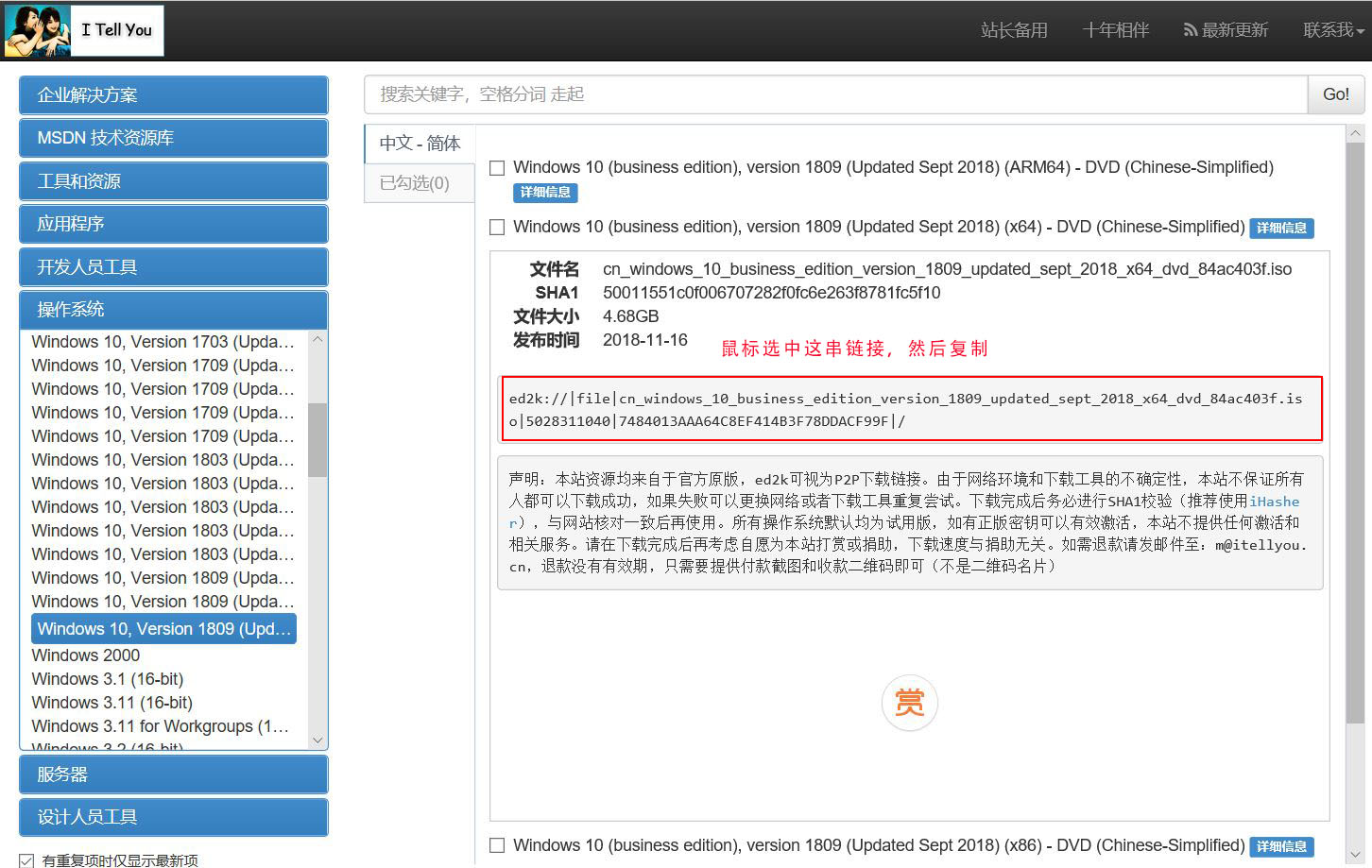Check the ARM64 DVD edition checkbox
Image resolution: width=1372 pixels, height=868 pixels.
click(x=496, y=166)
